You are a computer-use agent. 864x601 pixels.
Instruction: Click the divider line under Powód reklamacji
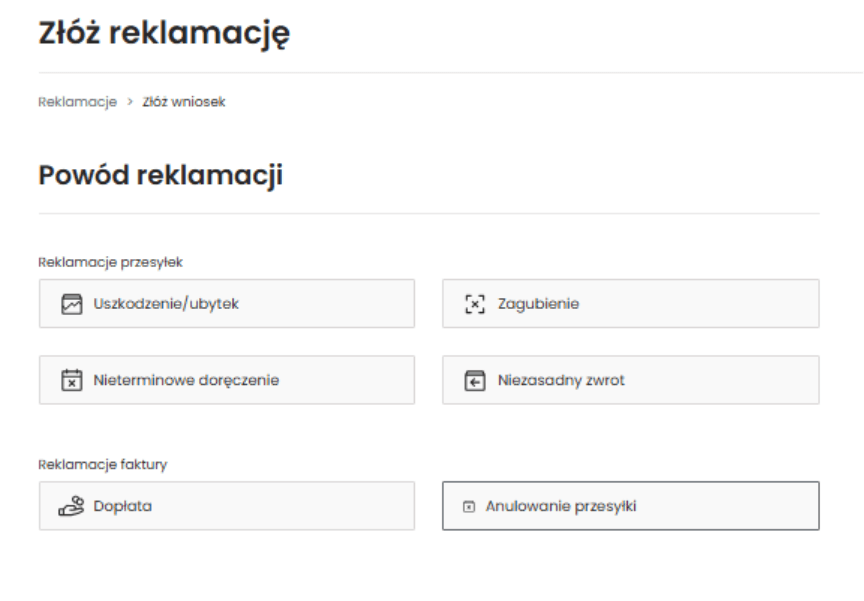point(428,213)
